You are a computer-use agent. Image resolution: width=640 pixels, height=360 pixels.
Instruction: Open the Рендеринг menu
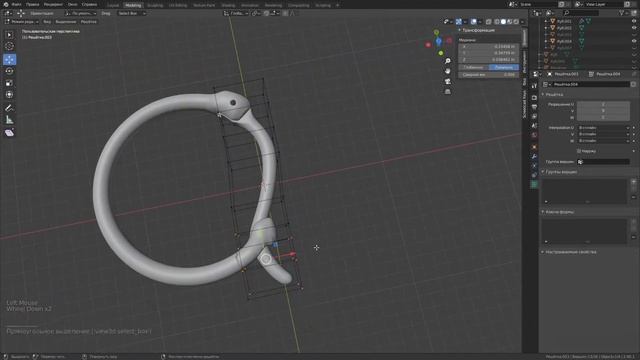[53, 4]
